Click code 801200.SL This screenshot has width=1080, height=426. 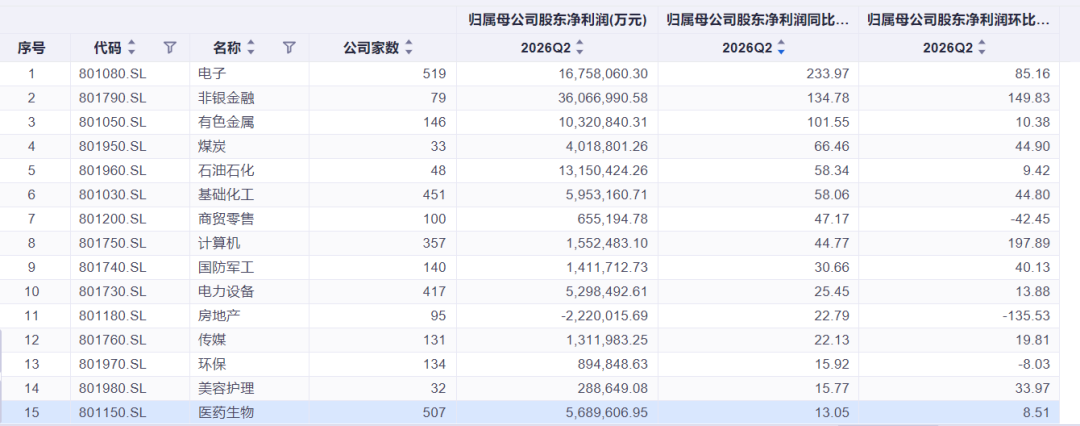point(112,219)
